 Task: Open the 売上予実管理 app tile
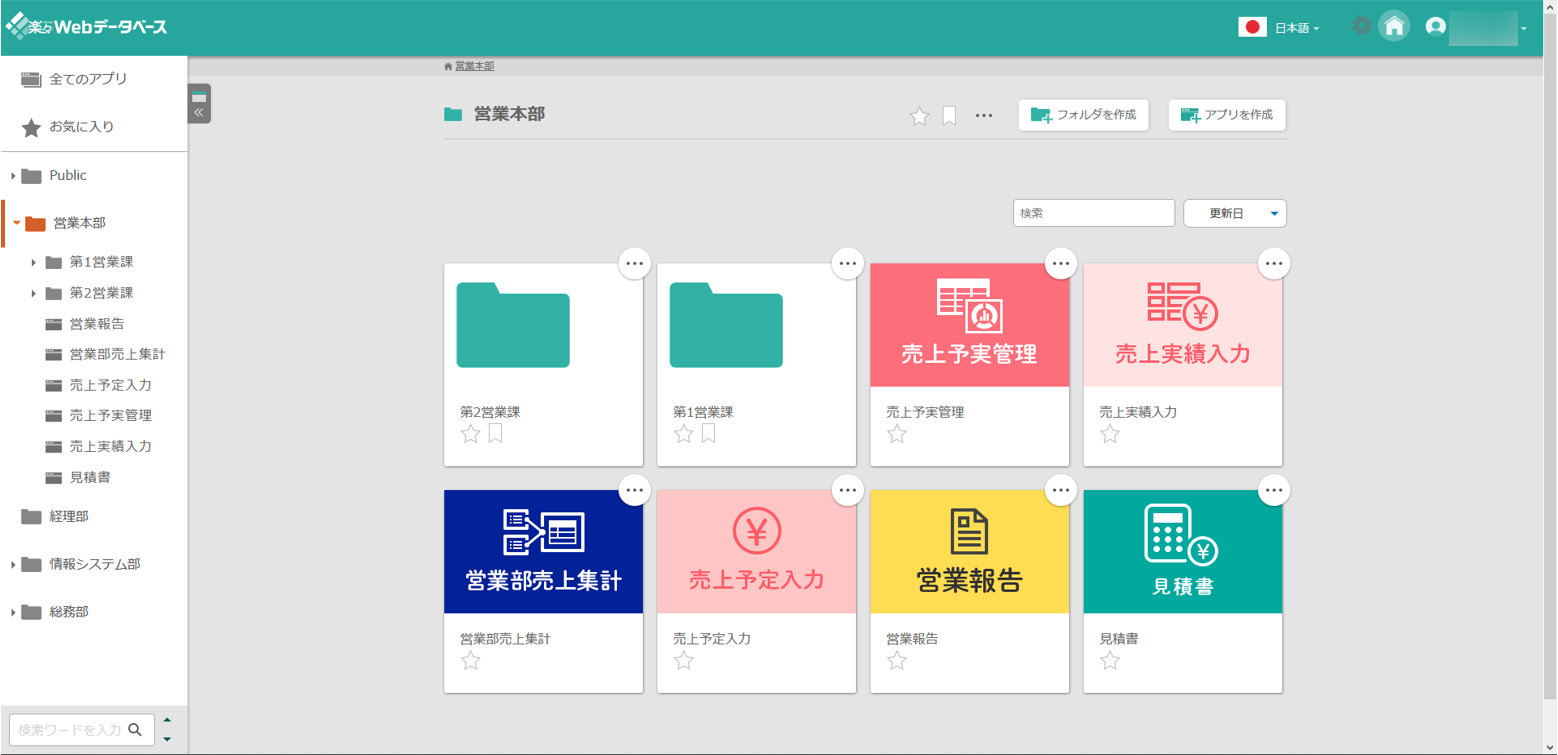tap(968, 324)
